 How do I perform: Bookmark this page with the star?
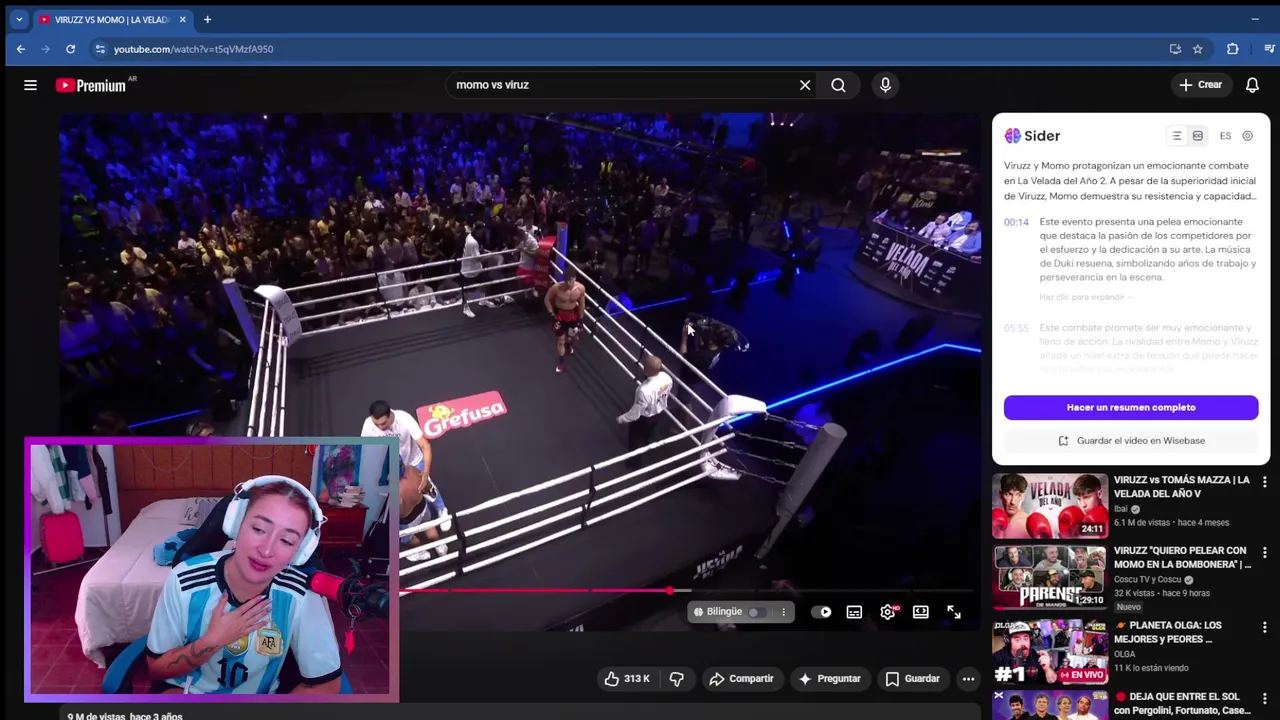click(x=1197, y=49)
